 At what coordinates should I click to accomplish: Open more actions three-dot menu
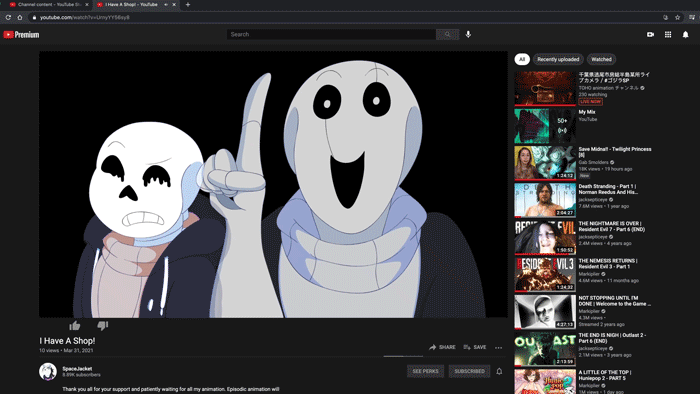(499, 347)
